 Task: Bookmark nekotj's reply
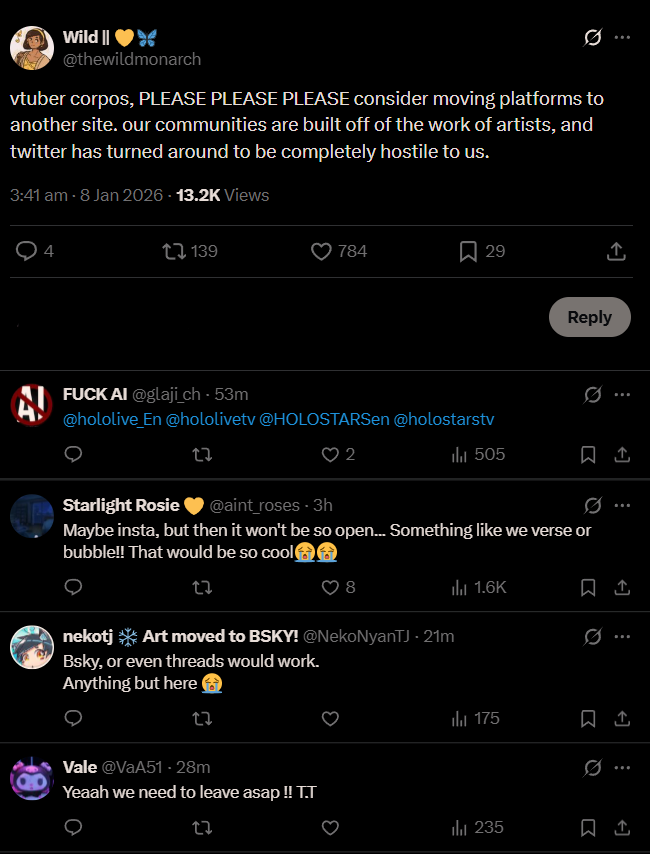point(589,718)
